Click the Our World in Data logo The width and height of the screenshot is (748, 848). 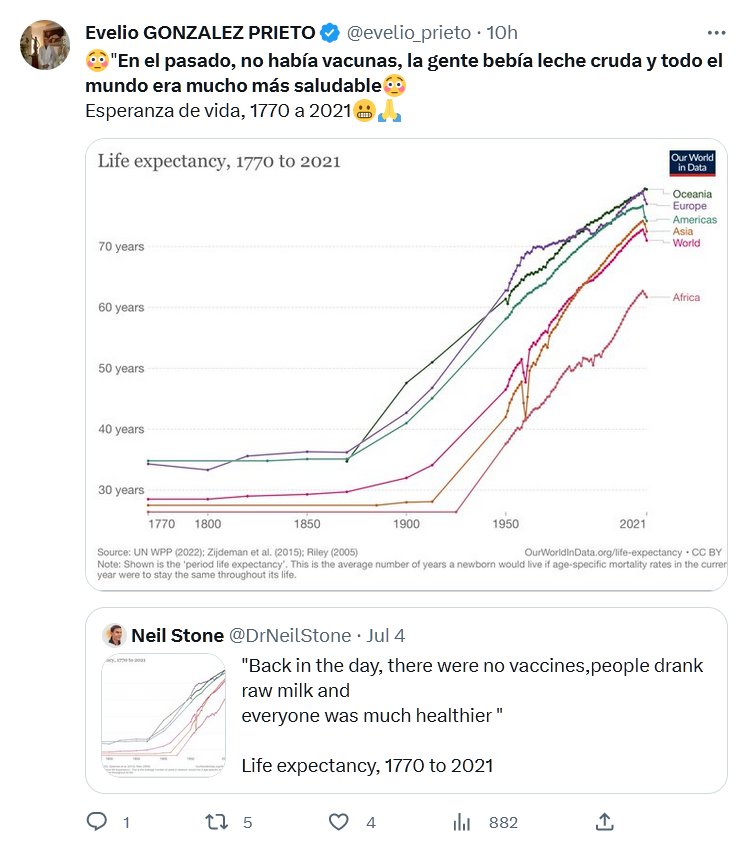point(692,163)
